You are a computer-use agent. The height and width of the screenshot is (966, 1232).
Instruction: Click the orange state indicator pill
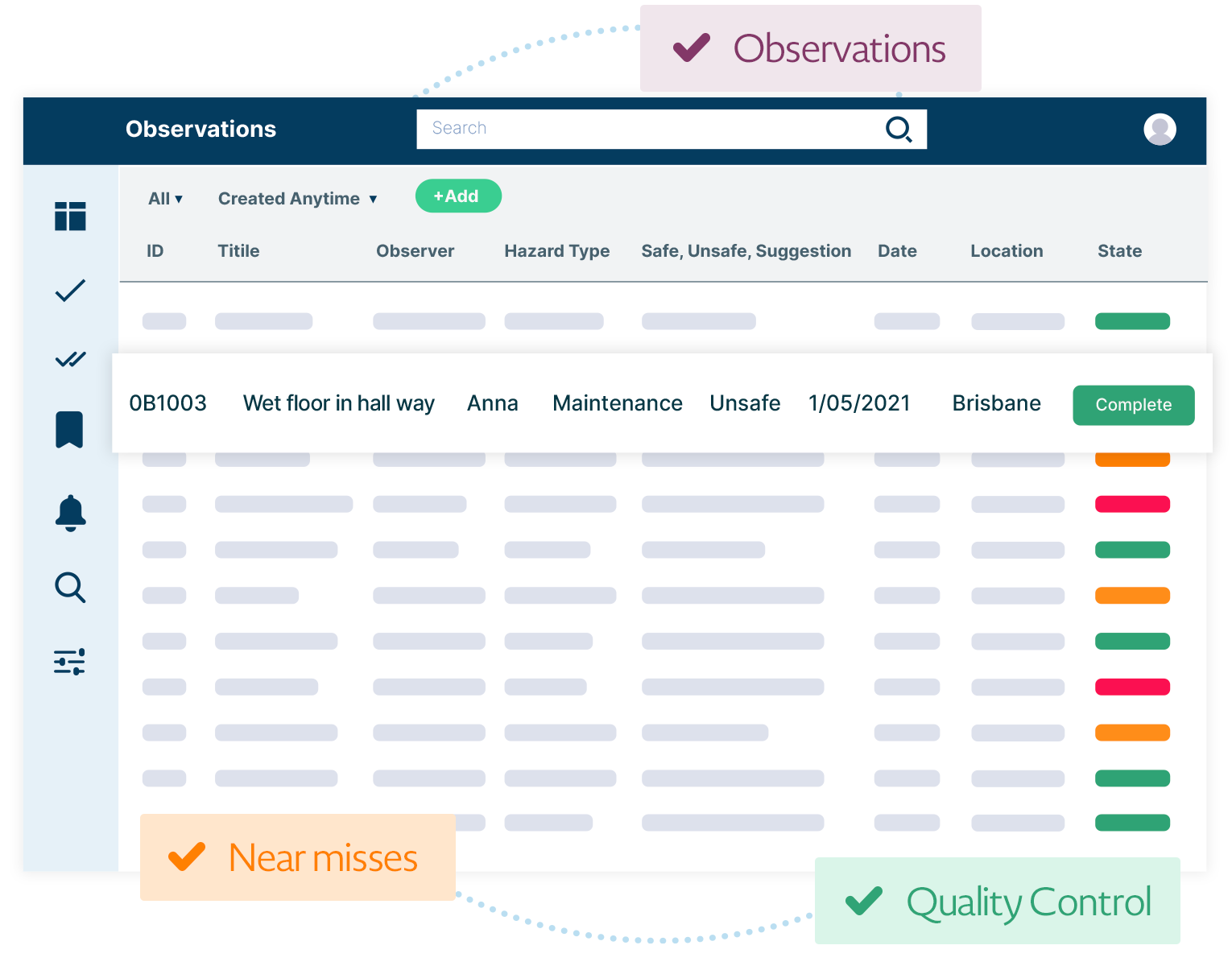(x=1132, y=596)
